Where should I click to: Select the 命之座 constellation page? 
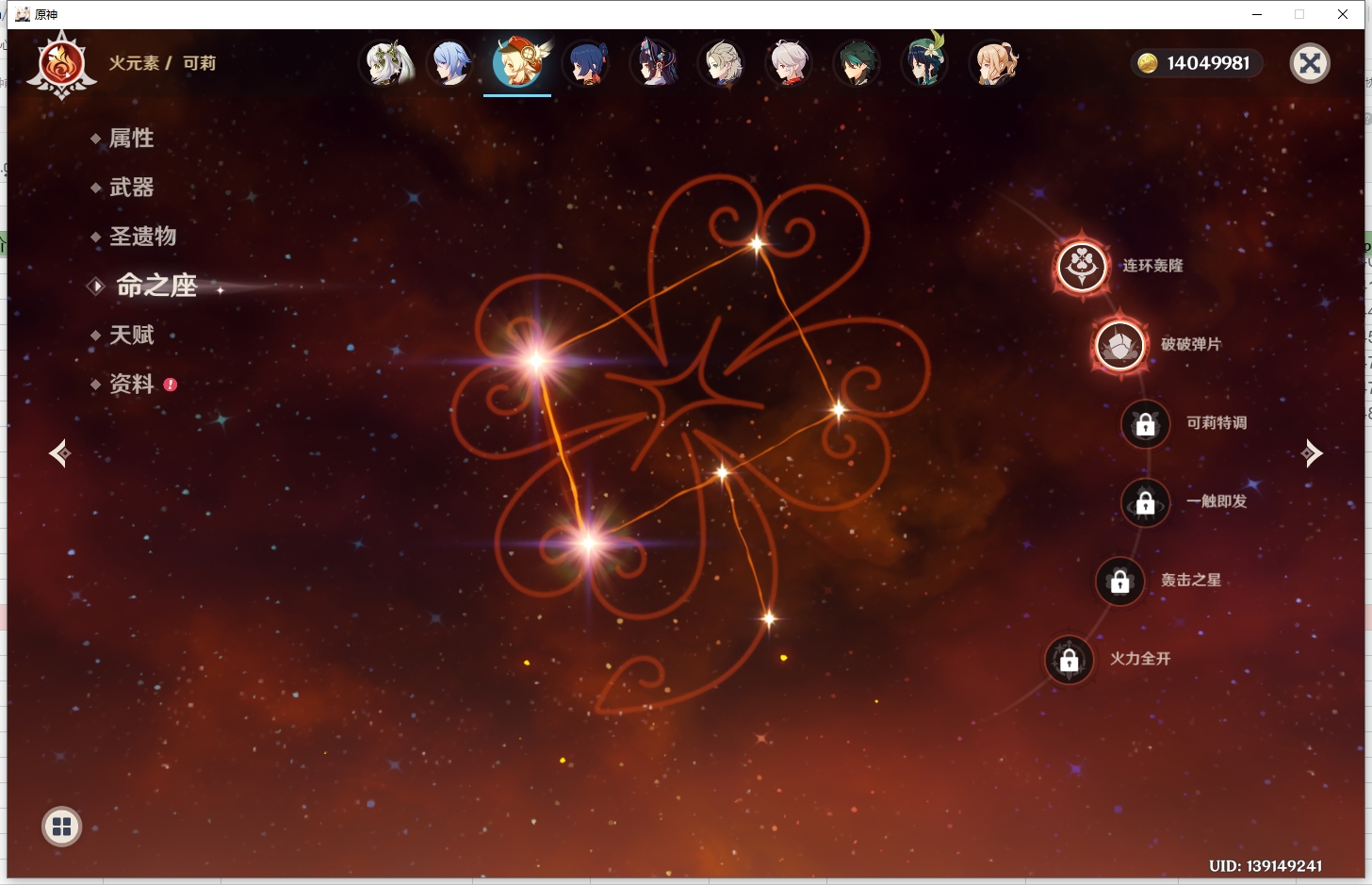coord(156,286)
